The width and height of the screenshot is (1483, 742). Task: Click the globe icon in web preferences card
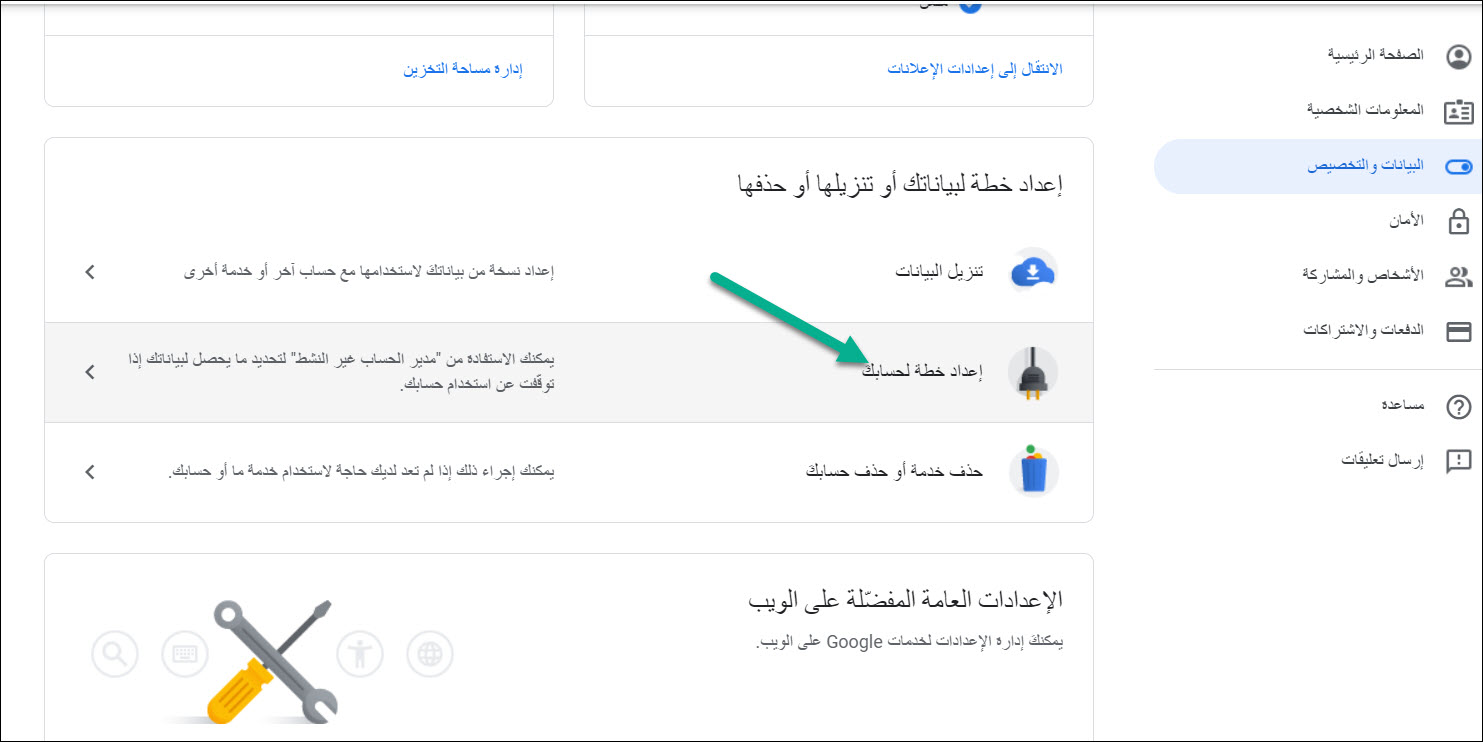[430, 654]
